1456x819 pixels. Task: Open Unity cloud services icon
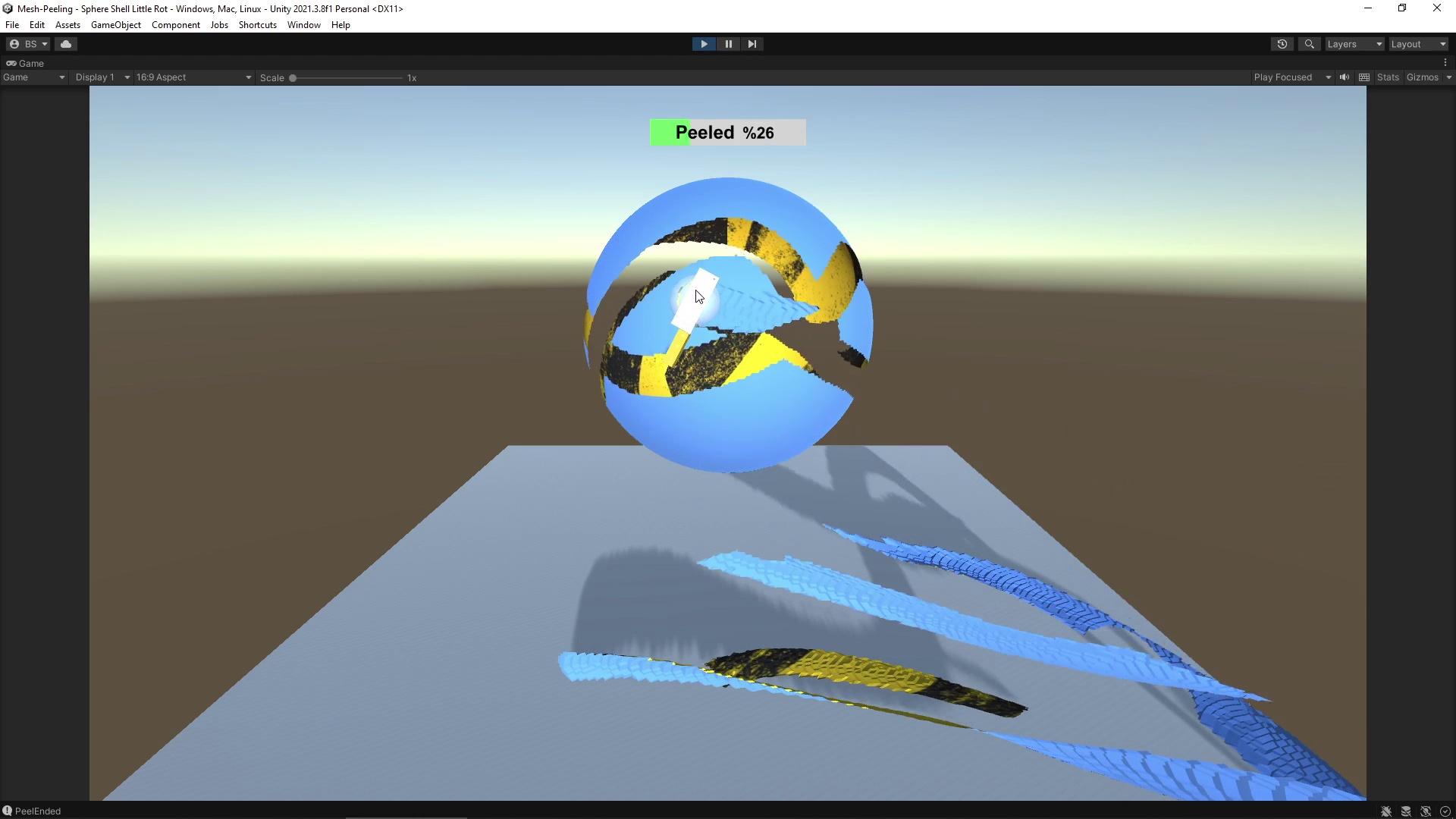click(66, 44)
